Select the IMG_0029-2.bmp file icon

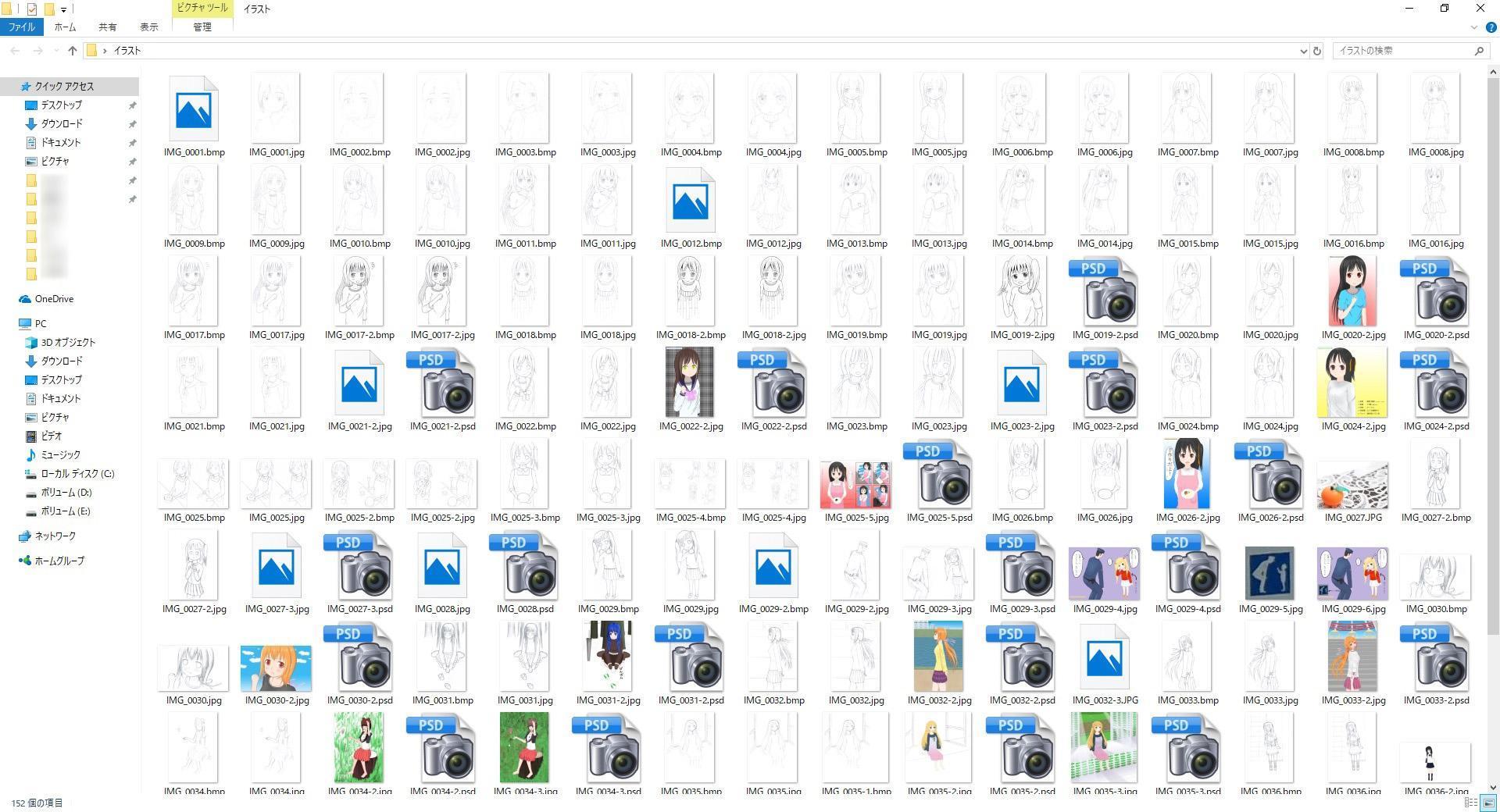pos(773,565)
